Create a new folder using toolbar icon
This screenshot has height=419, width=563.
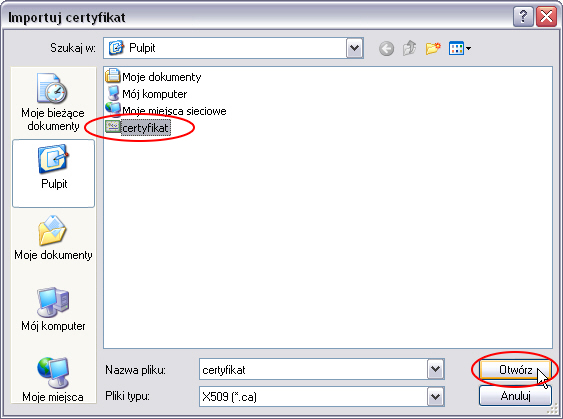[x=433, y=48]
